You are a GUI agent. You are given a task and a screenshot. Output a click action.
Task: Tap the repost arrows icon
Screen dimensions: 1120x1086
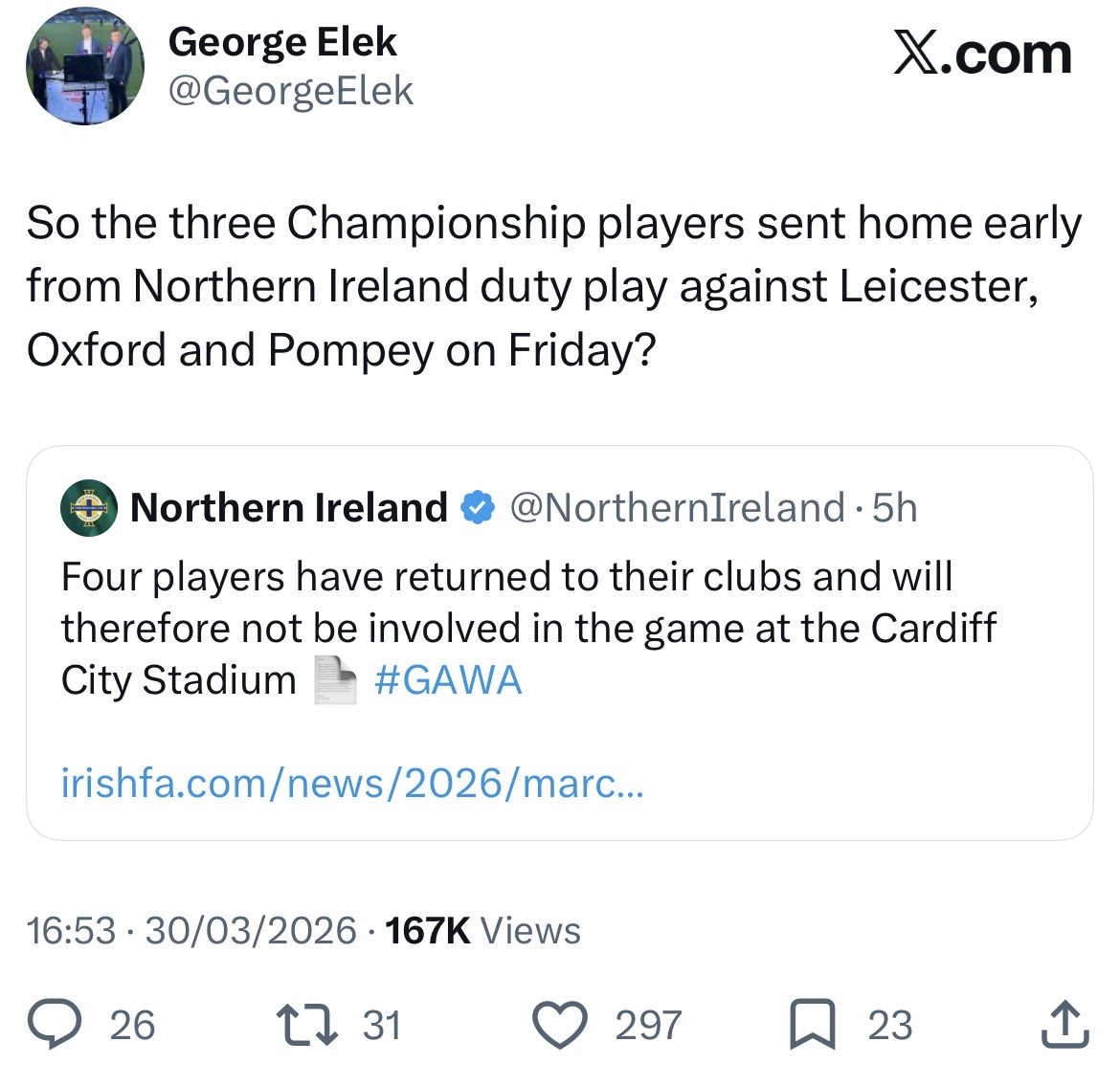[x=306, y=1025]
